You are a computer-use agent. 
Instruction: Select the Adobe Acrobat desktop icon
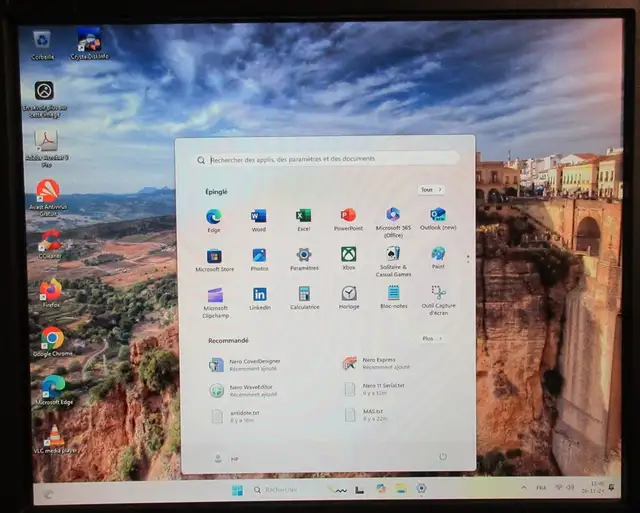point(47,149)
